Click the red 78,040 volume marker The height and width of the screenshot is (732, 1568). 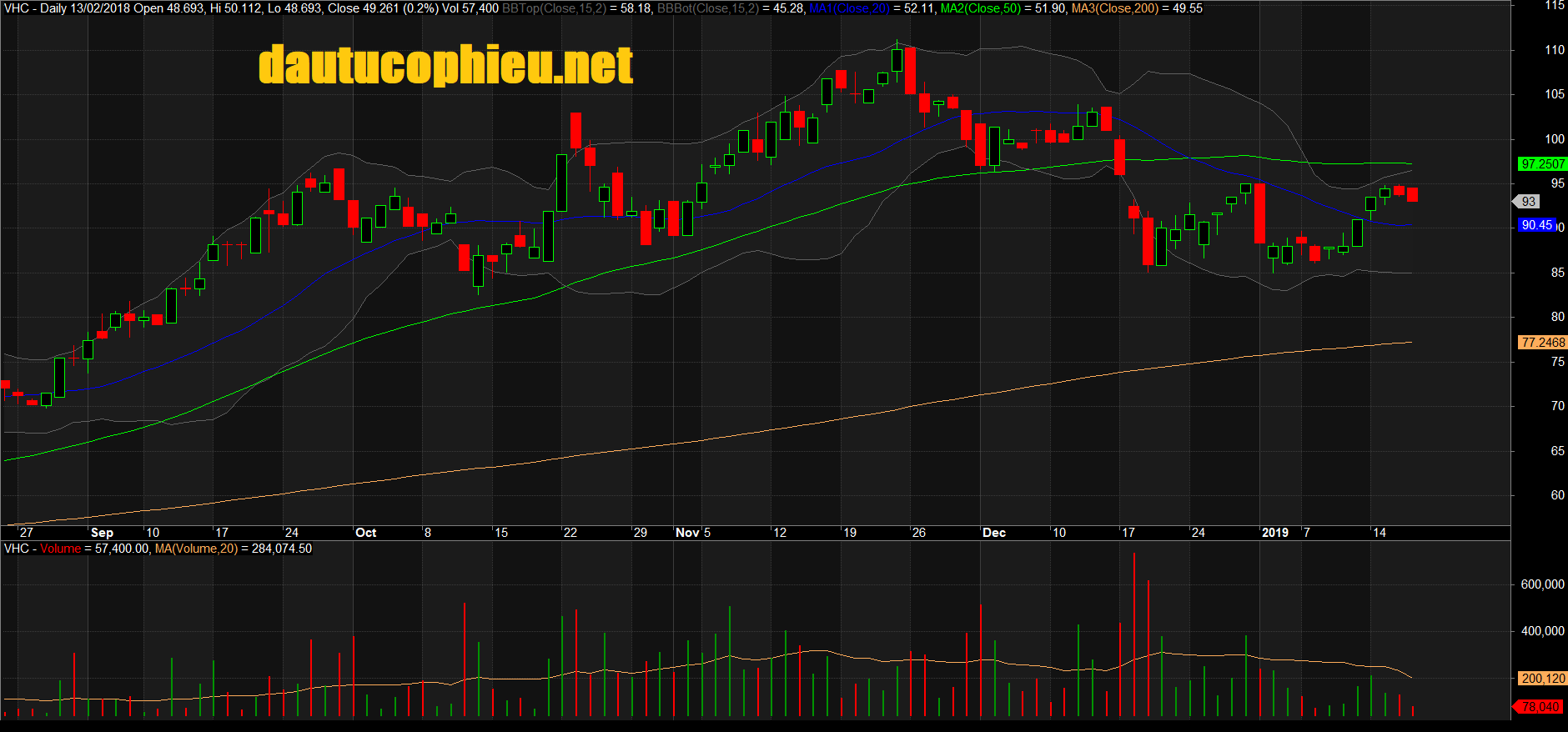pos(1539,707)
